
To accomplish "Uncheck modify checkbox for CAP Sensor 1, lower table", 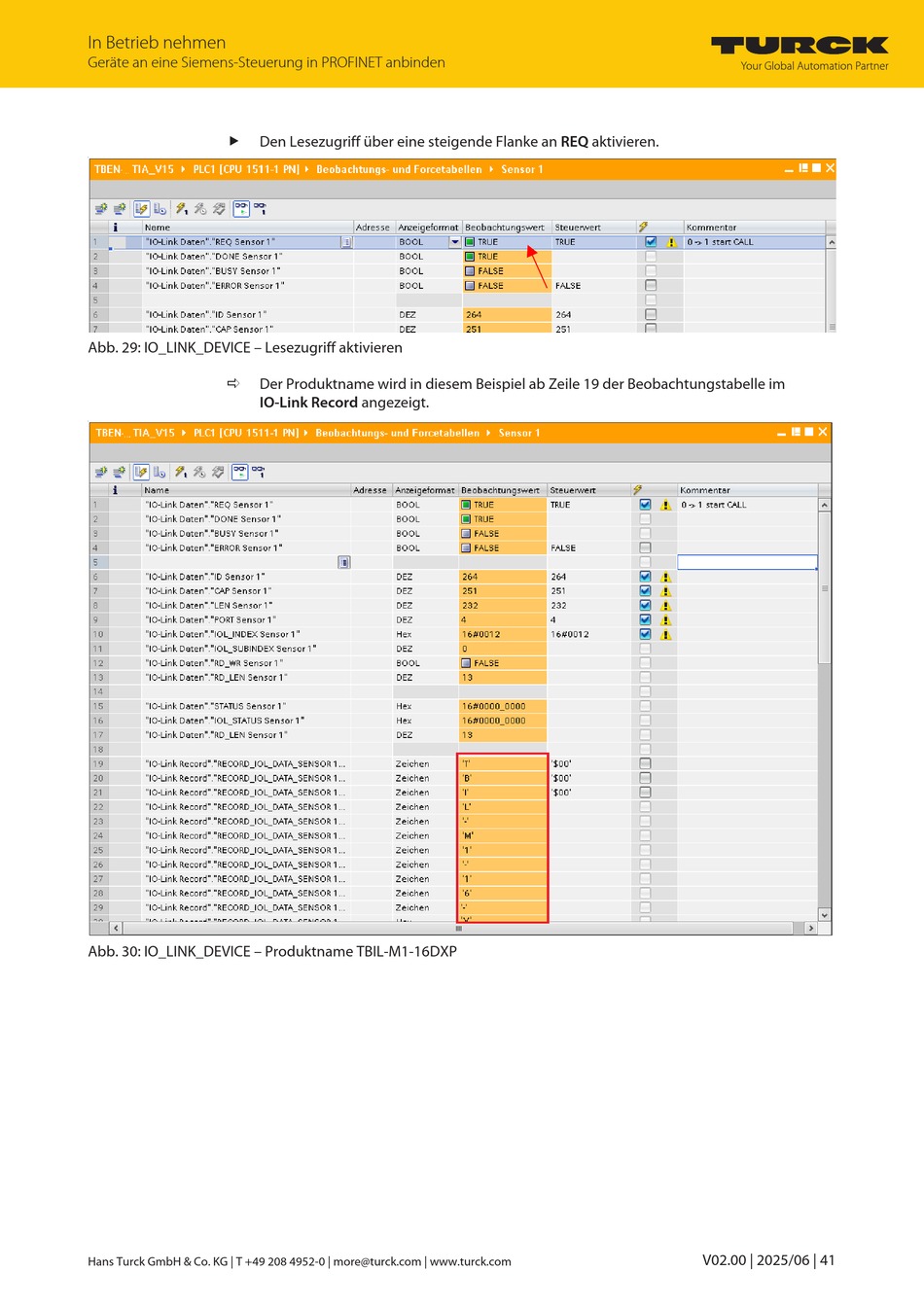I will [645, 591].
